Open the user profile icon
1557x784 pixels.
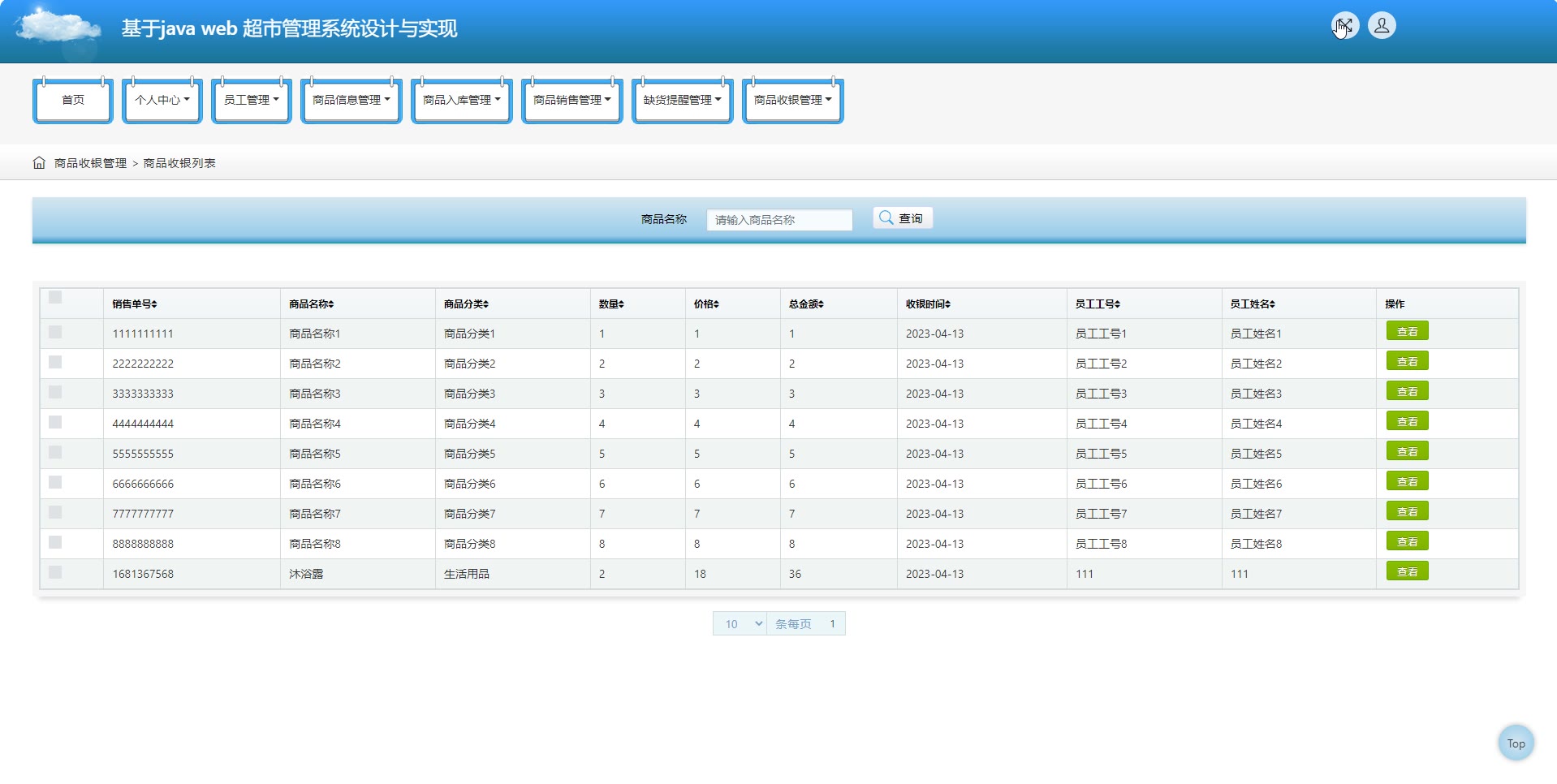1381,26
